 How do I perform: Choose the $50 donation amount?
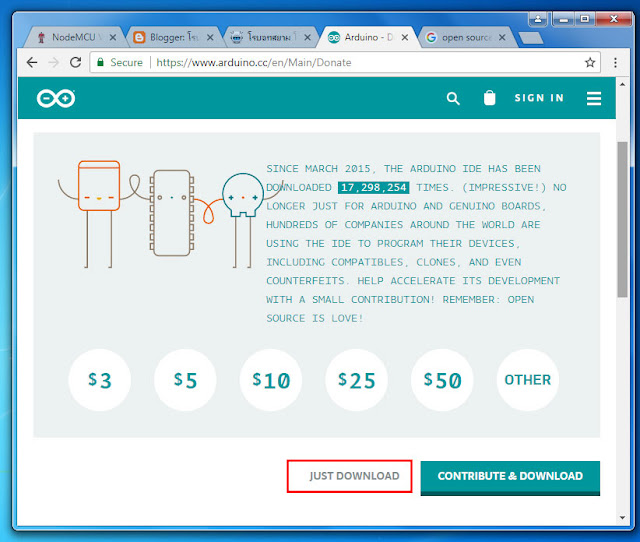pos(442,380)
